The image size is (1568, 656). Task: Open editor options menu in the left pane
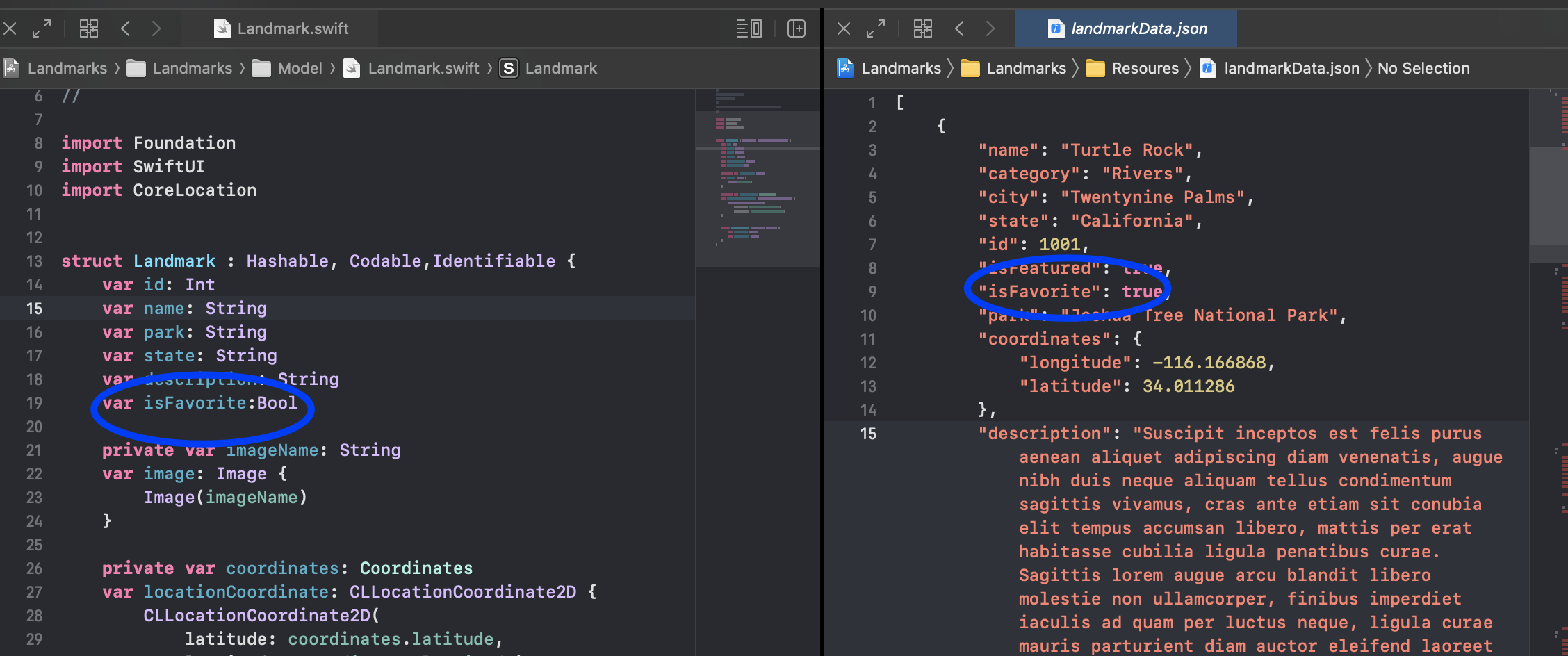click(x=749, y=28)
